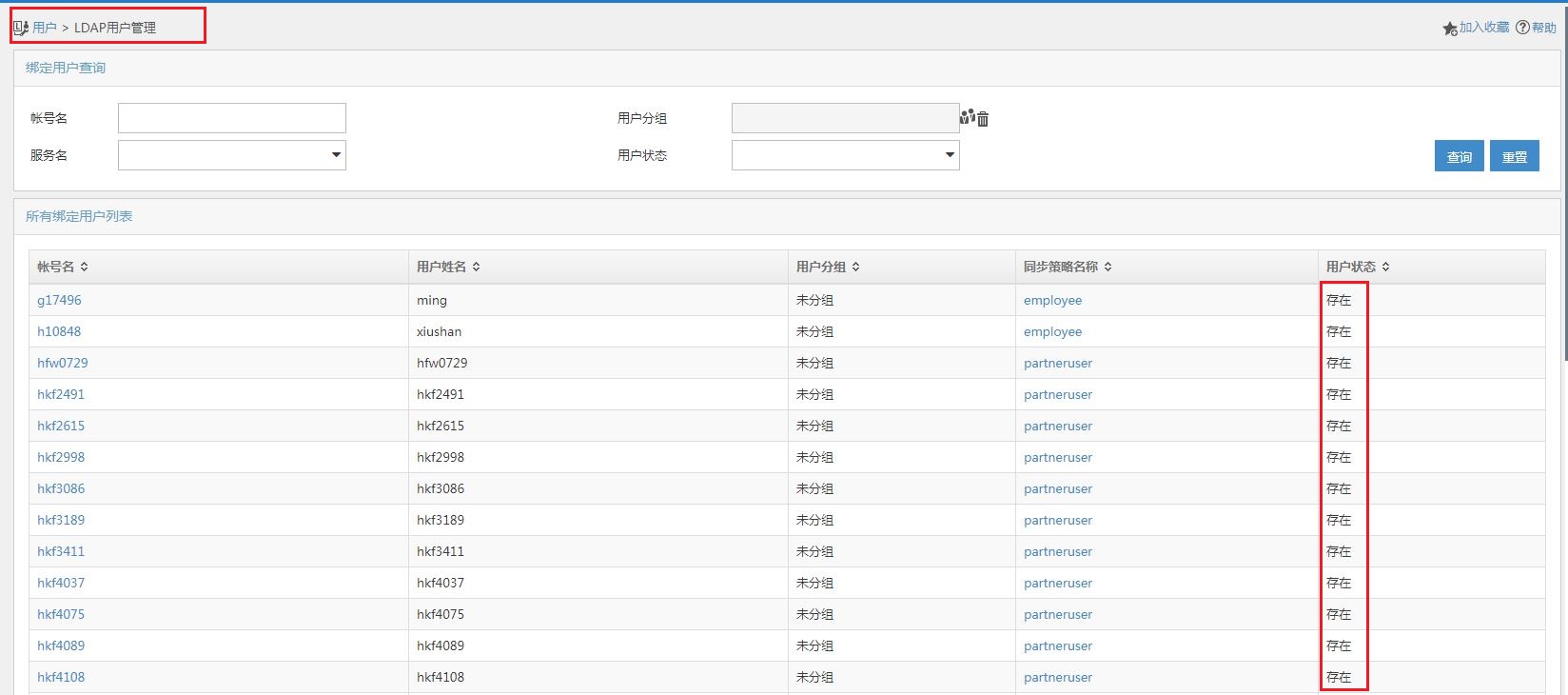This screenshot has height=695, width=1568.
Task: Click the trash icon beside 用户分组 field
Action: click(983, 119)
